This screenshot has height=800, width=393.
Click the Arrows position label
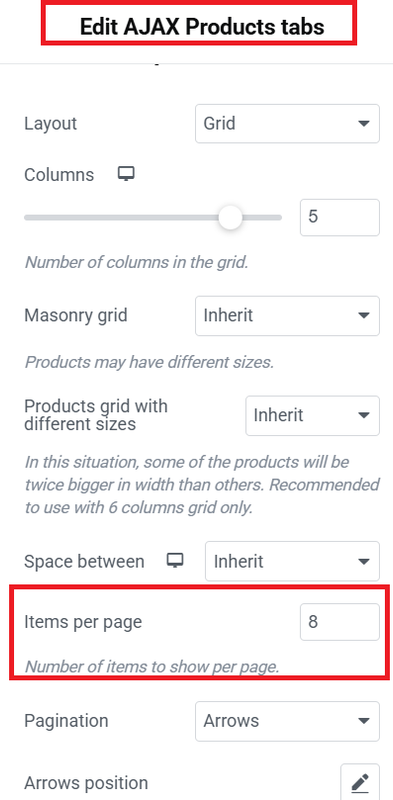point(86,783)
